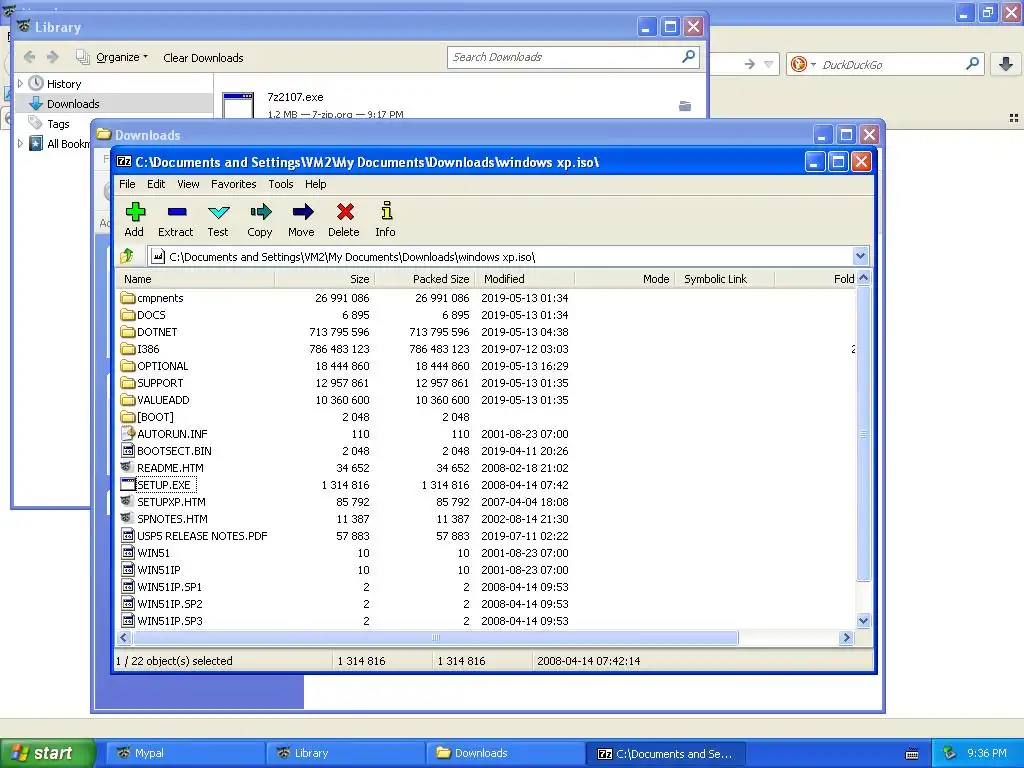The image size is (1024, 768).
Task: Switch to Mypal taskbar button
Action: [185, 753]
